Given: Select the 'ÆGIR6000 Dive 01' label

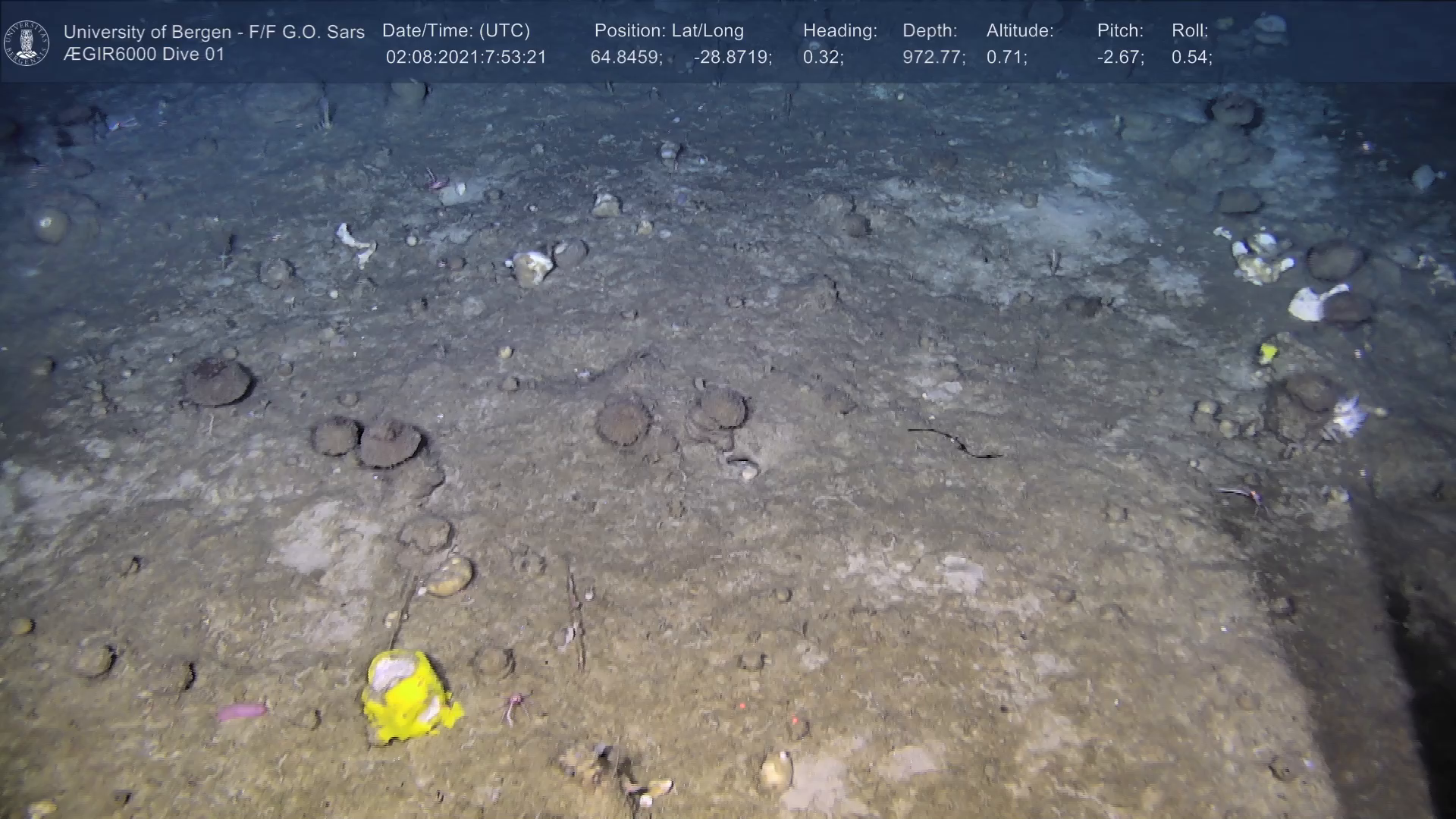Looking at the screenshot, I should 144,55.
